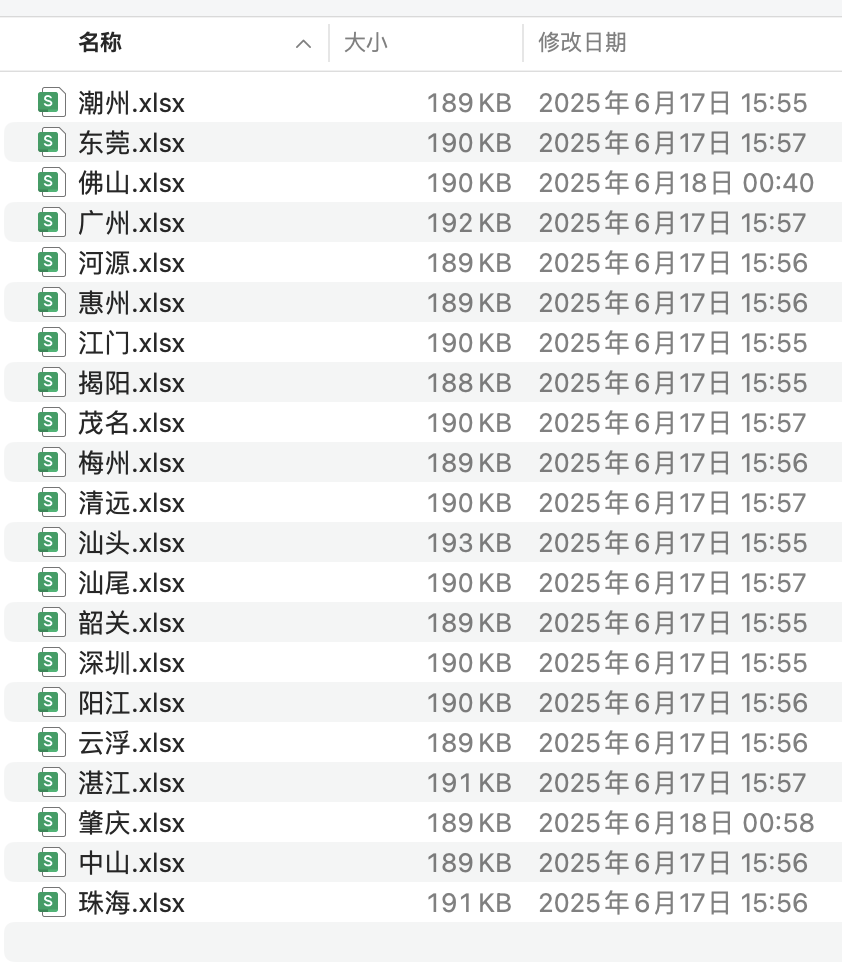Click the 193 KB size of 汕头.xlsx
The image size is (842, 966).
468,543
